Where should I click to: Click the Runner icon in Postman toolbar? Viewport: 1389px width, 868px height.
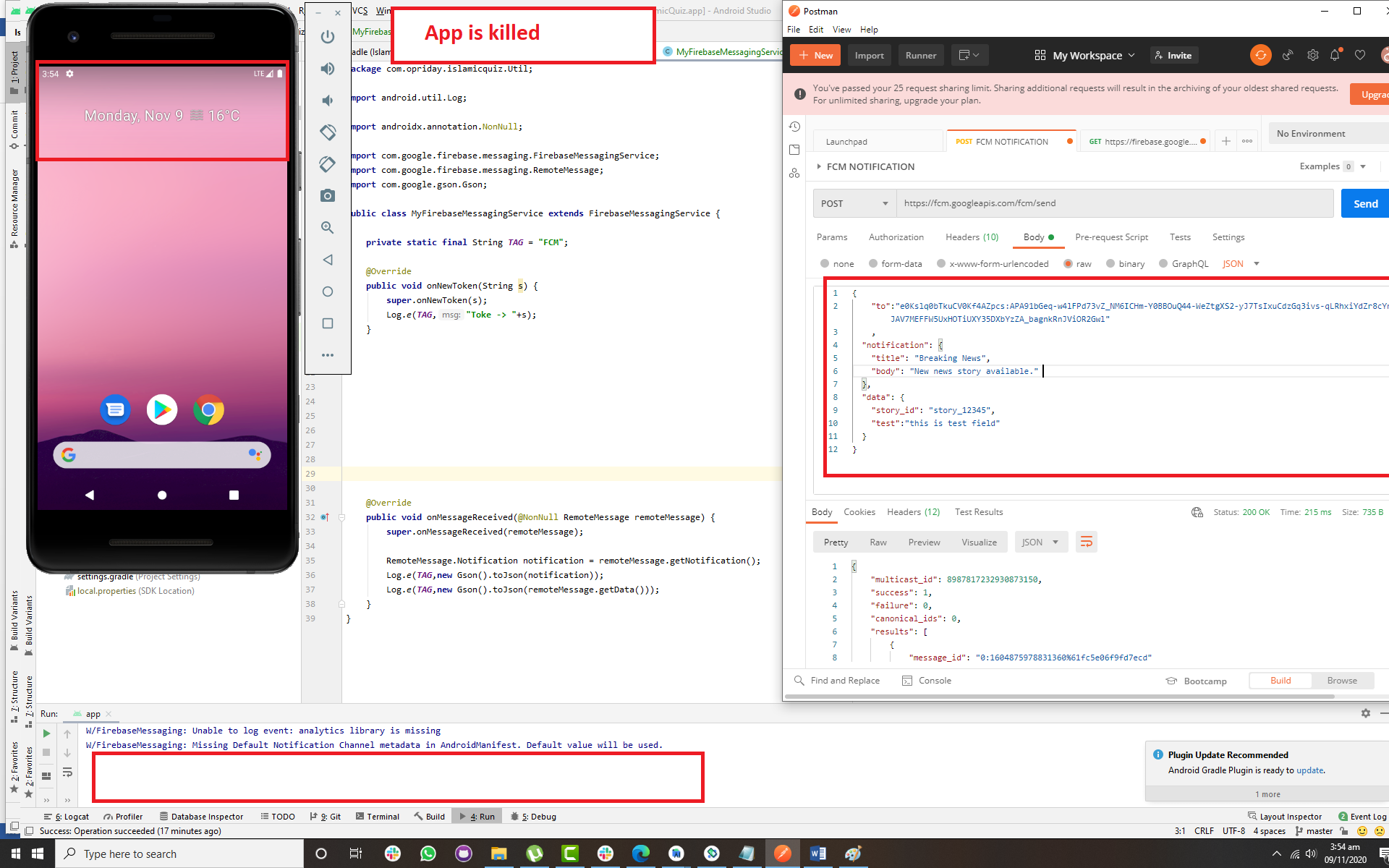(921, 55)
